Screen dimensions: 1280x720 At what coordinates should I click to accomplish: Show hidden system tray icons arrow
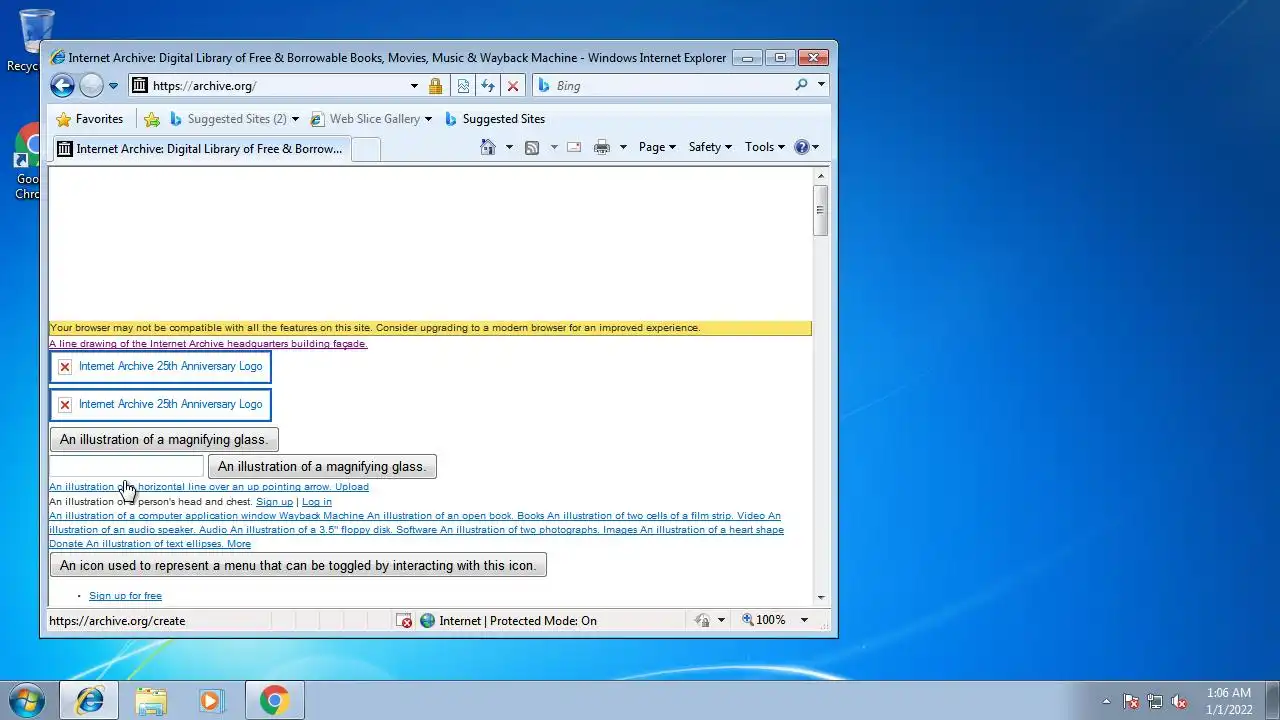click(x=1106, y=701)
